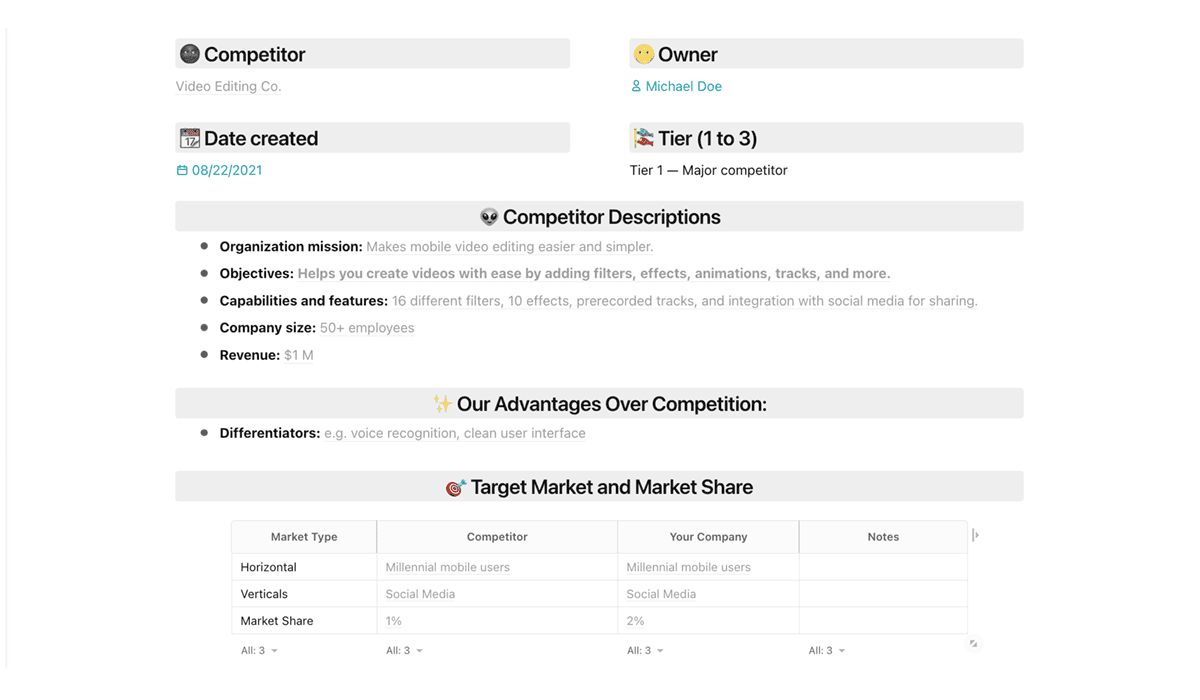1200x700 pixels.
Task: Click the table resize handle at bottom-right corner
Action: point(973,643)
